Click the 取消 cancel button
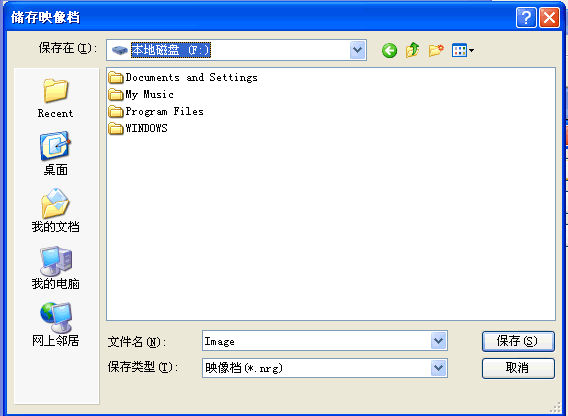 click(x=518, y=368)
